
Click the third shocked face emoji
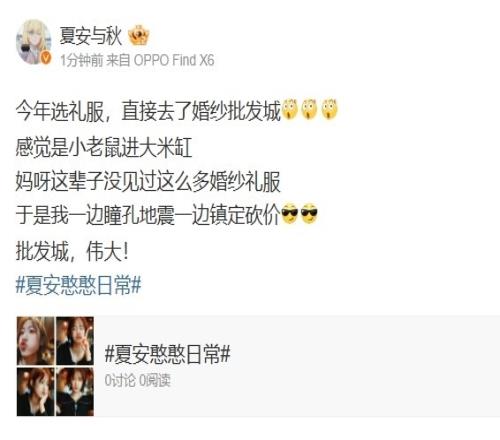coord(330,109)
